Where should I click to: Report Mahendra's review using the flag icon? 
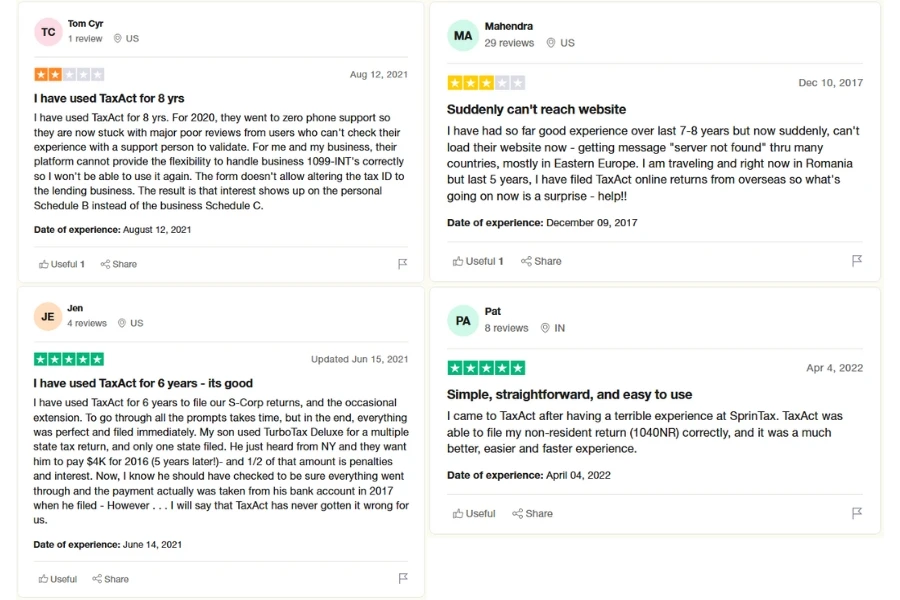coord(857,260)
